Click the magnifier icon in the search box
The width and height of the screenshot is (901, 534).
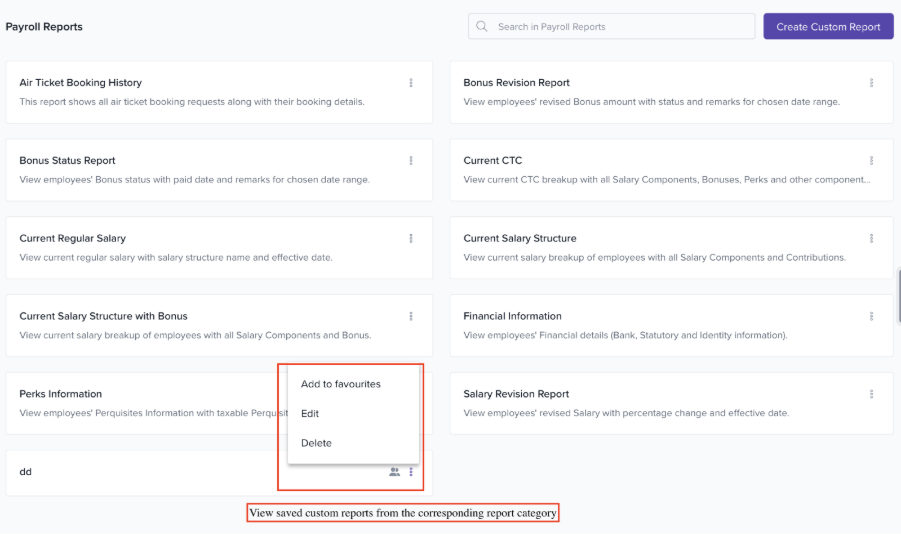click(x=483, y=27)
